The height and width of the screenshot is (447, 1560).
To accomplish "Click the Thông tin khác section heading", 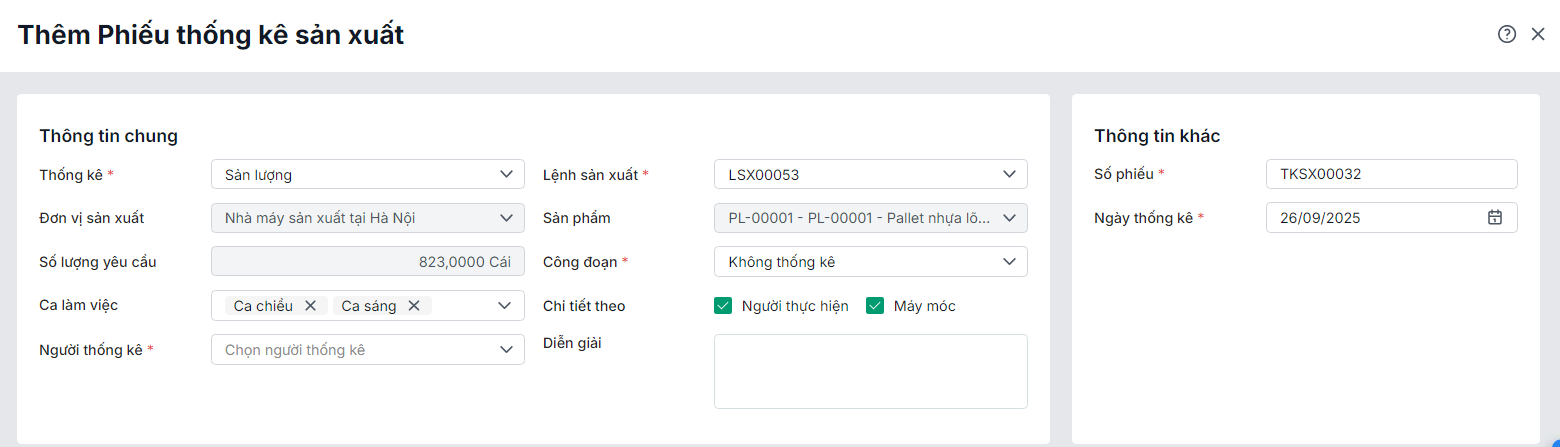I will point(1156,136).
